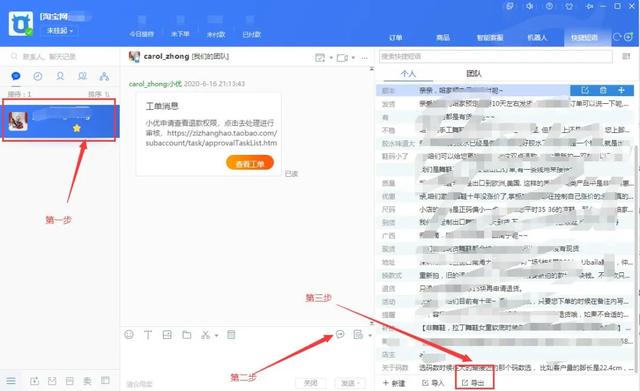Insert an emoji with the smiley icon
640x391 pixels.
pyautogui.click(x=129, y=335)
